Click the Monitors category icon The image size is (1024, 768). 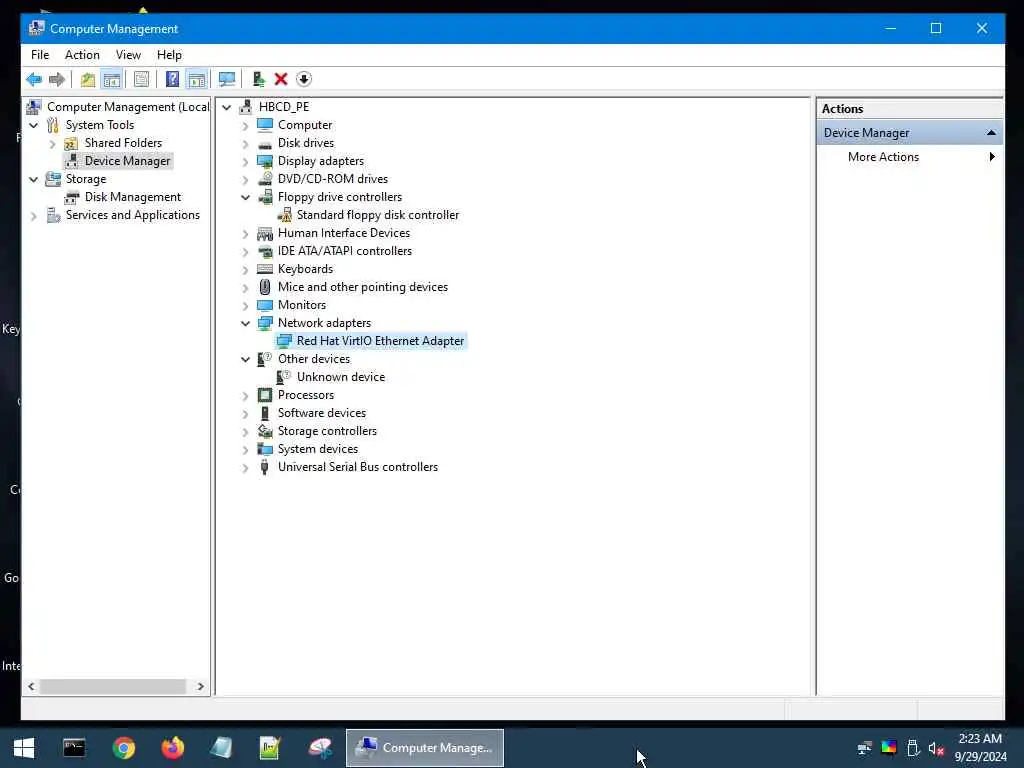264,305
